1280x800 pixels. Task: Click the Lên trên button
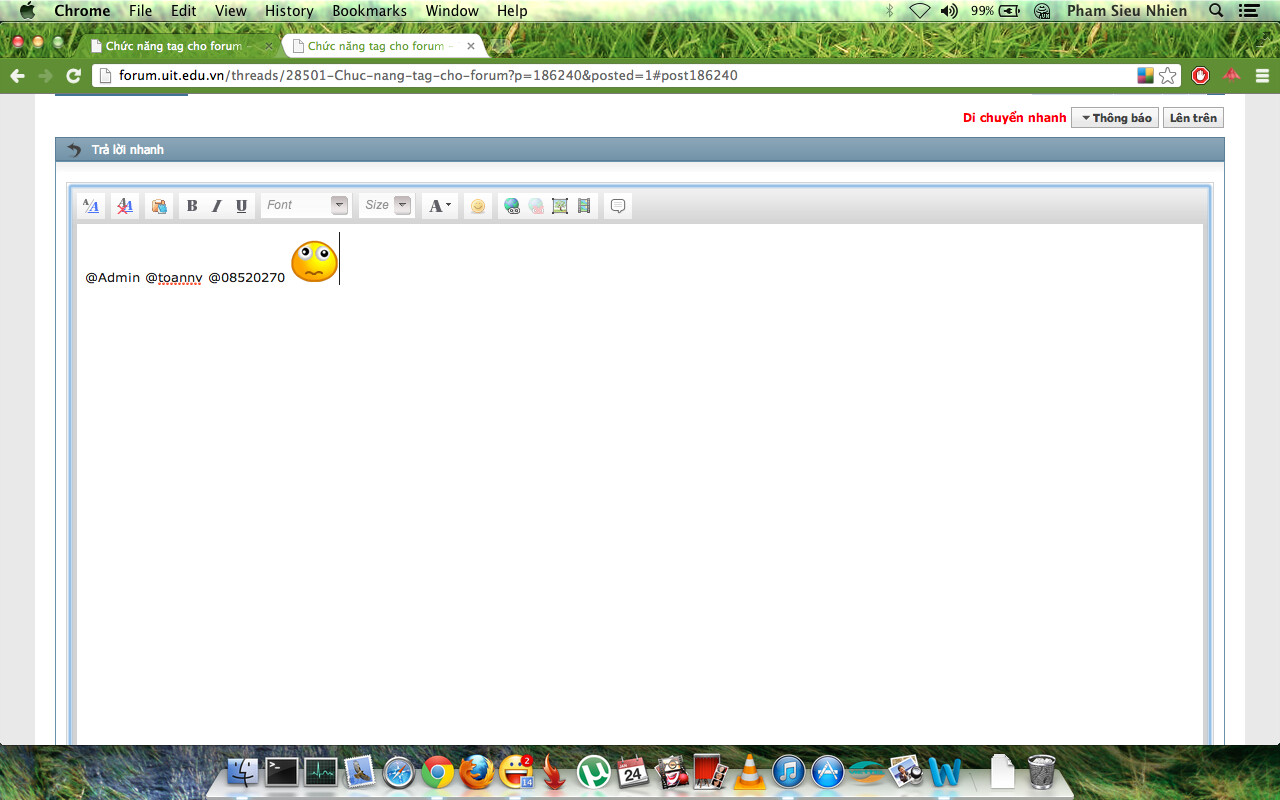click(x=1193, y=118)
